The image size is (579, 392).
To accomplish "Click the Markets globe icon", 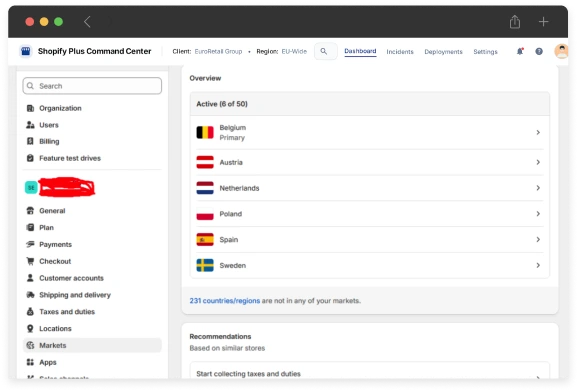I will tap(30, 345).
